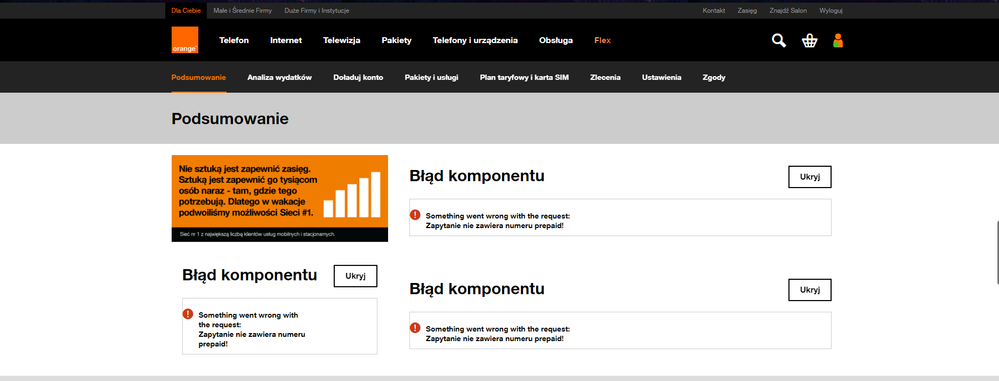Click the "Sieć nr 1 z największą liczbą klientów" footnote

point(257,234)
